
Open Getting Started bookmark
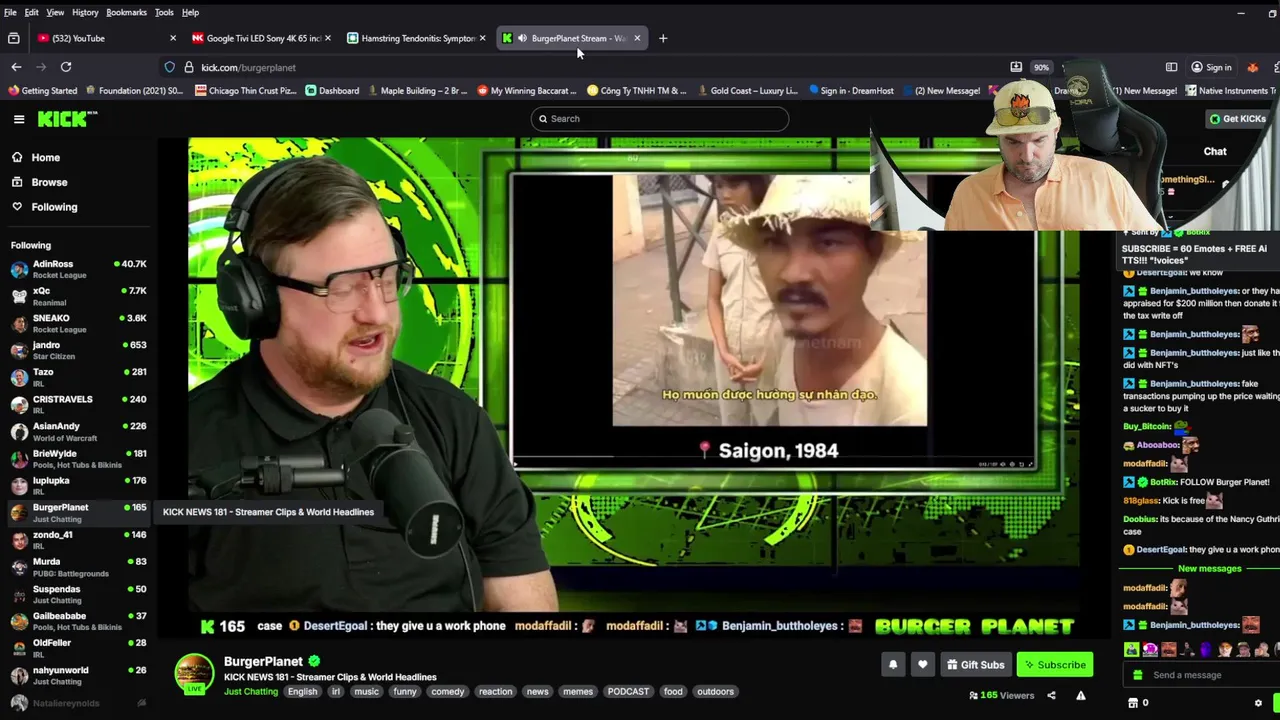pyautogui.click(x=42, y=90)
